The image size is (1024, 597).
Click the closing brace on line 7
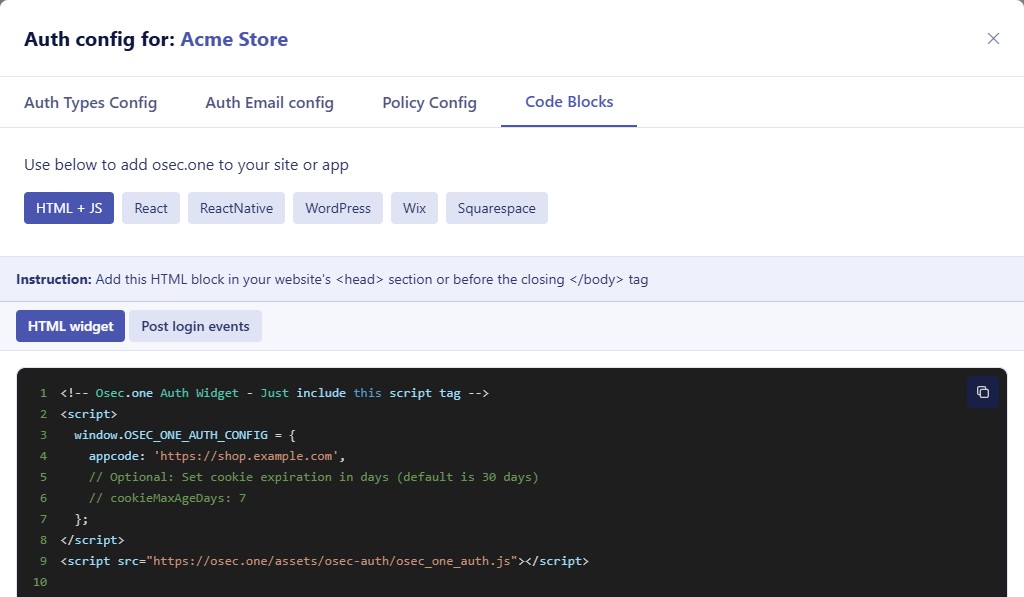[82, 519]
